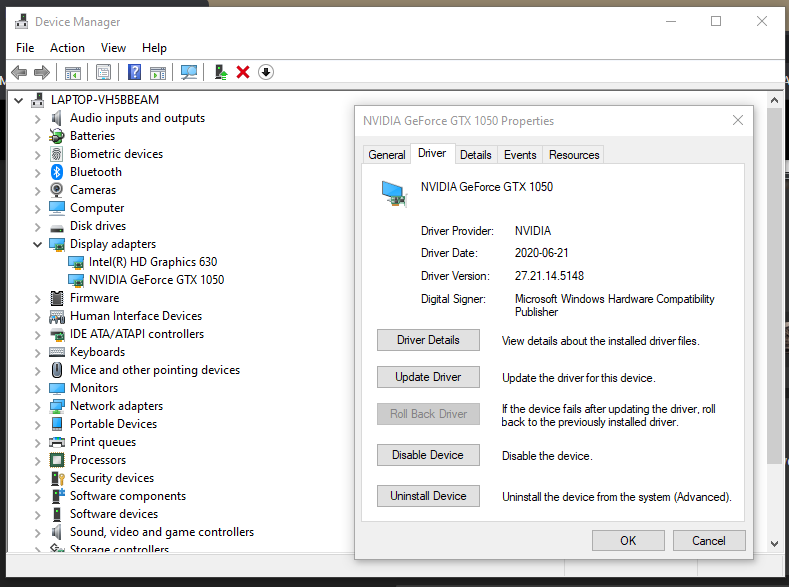Click the Action Pane toolbar icon
The height and width of the screenshot is (587, 789).
[158, 72]
